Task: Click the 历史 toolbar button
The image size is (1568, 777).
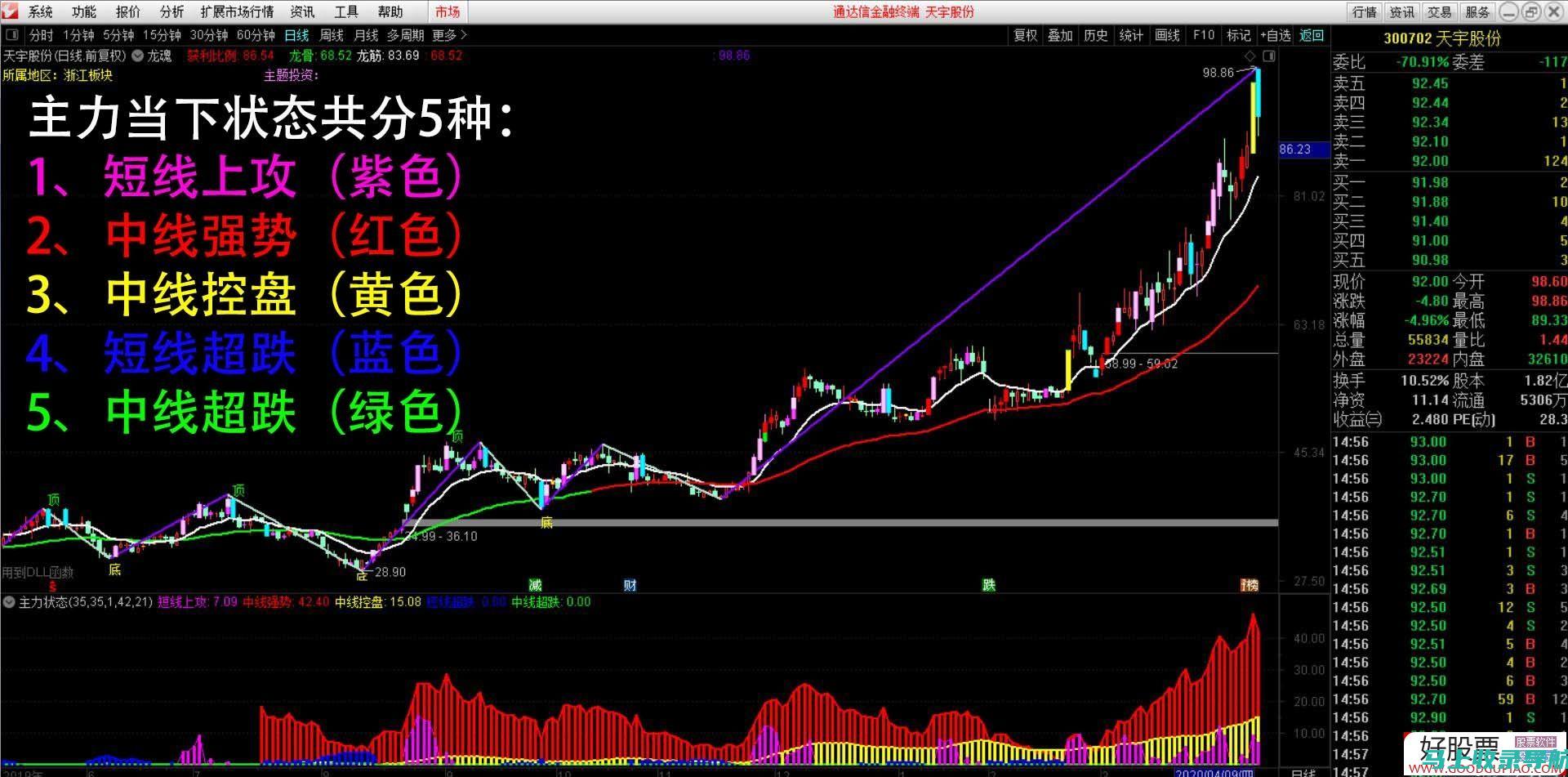Action: 1096,35
